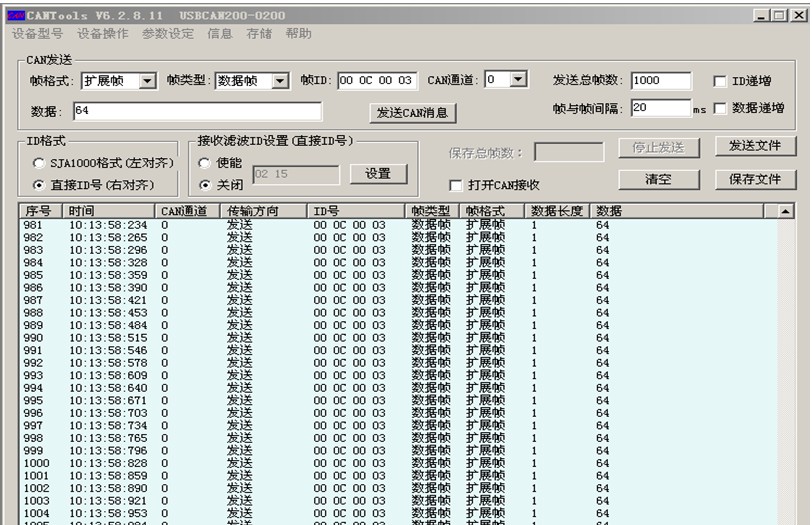The image size is (812, 525).
Task: Click the 发送文件 button
Action: 755,147
